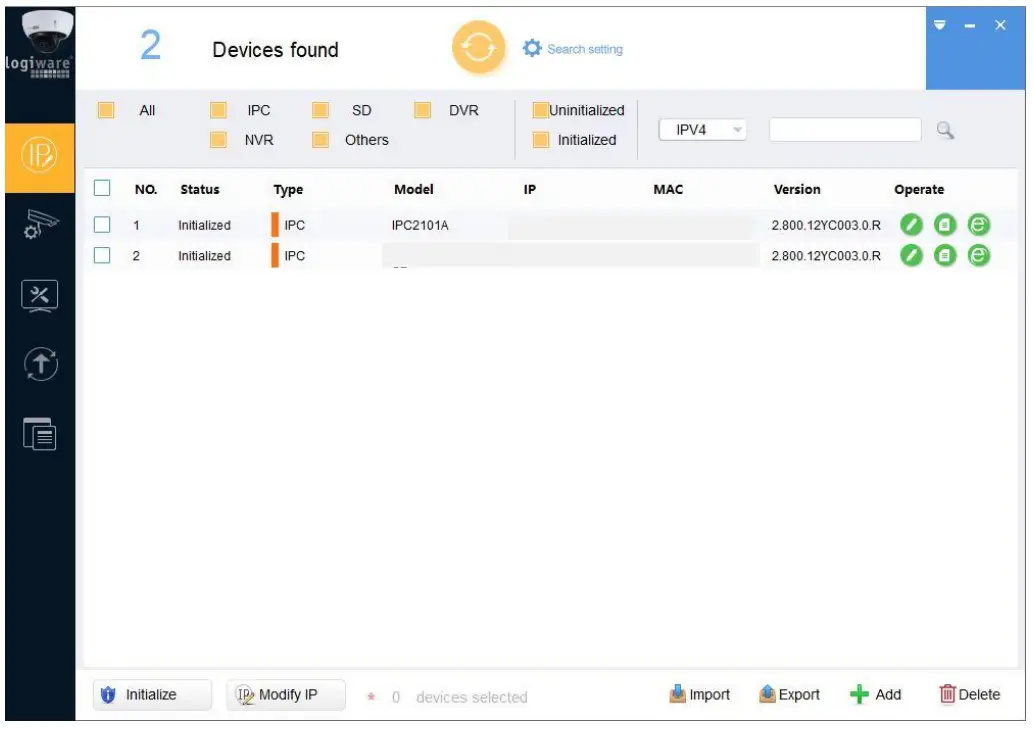Click the device search text field

click(844, 130)
